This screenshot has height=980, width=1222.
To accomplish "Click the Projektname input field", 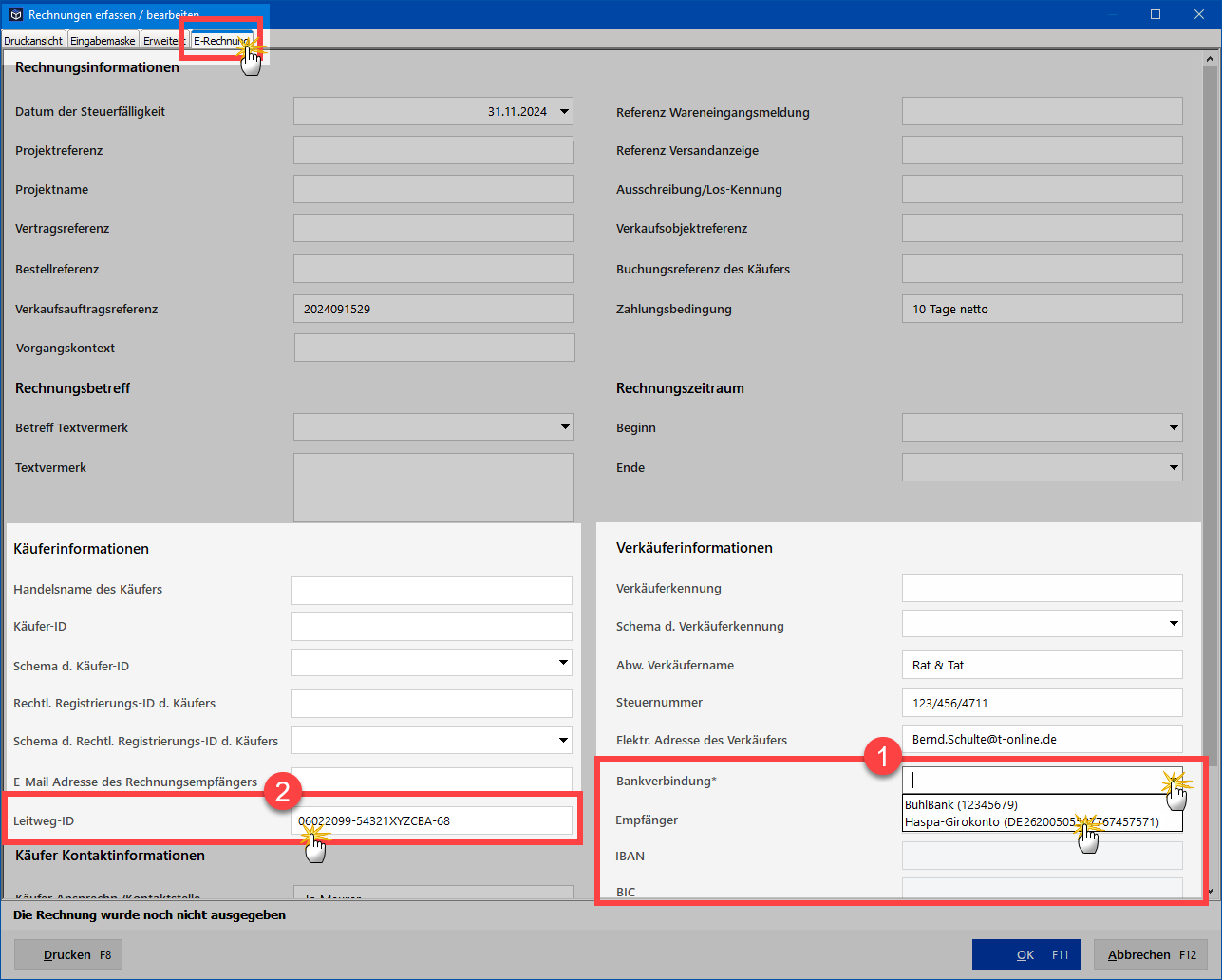I will [434, 189].
